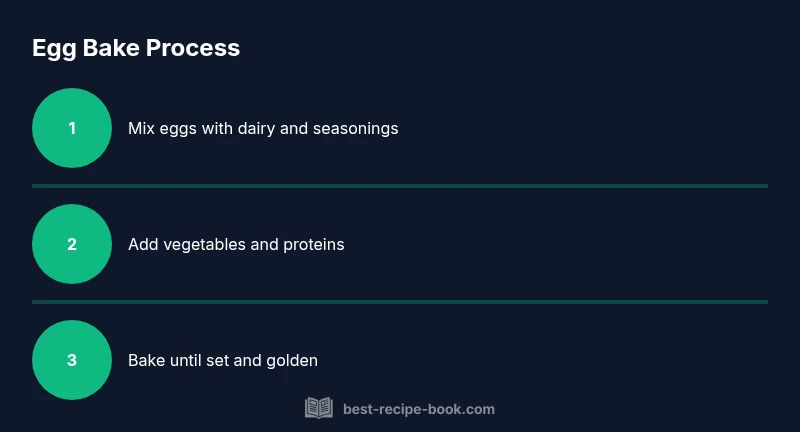Click the word "Mix" in step 1
Image resolution: width=800 pixels, height=432 pixels.
pyautogui.click(x=141, y=128)
